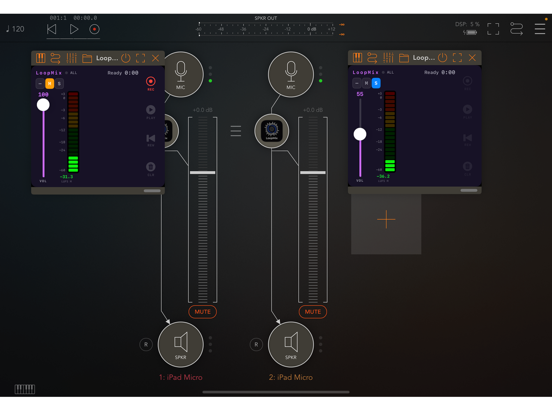
Task: Click the minus button in left LoopMix
Action: [x=40, y=83]
